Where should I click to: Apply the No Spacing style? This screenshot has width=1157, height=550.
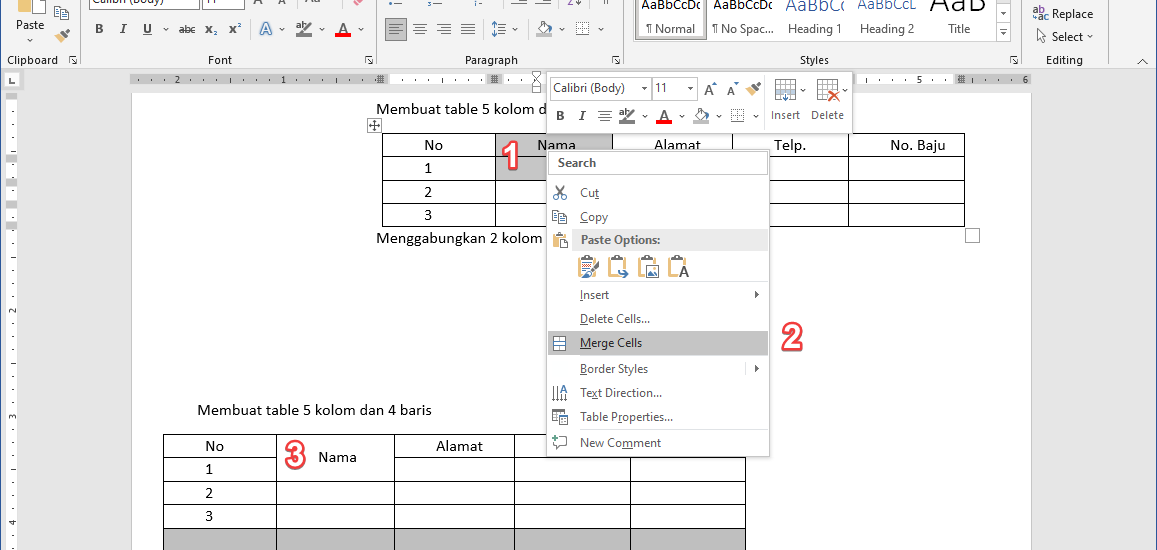[742, 20]
